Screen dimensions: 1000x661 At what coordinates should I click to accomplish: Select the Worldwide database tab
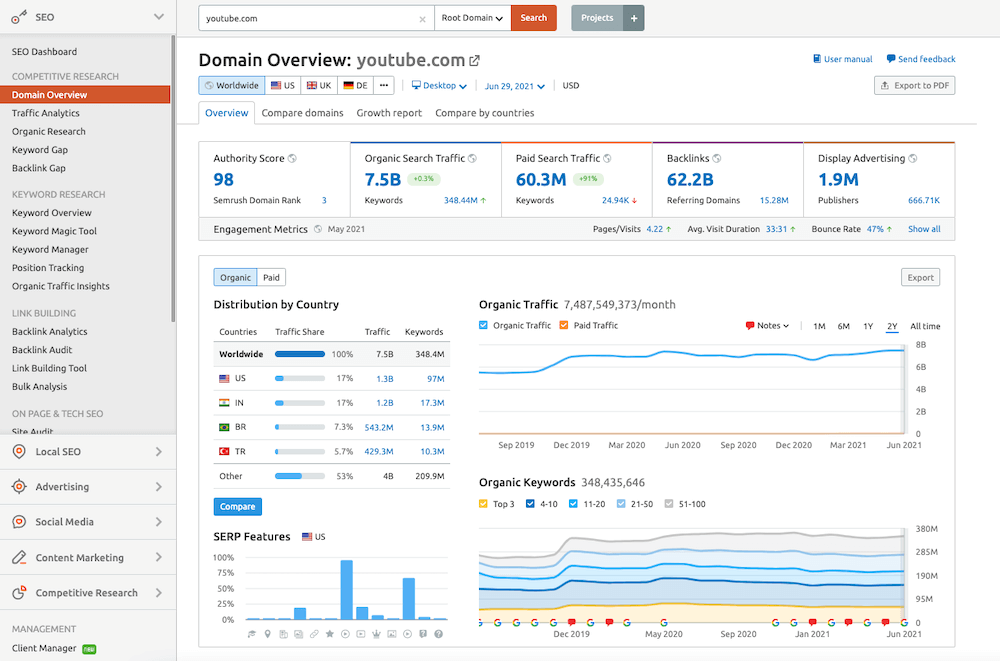pos(232,85)
